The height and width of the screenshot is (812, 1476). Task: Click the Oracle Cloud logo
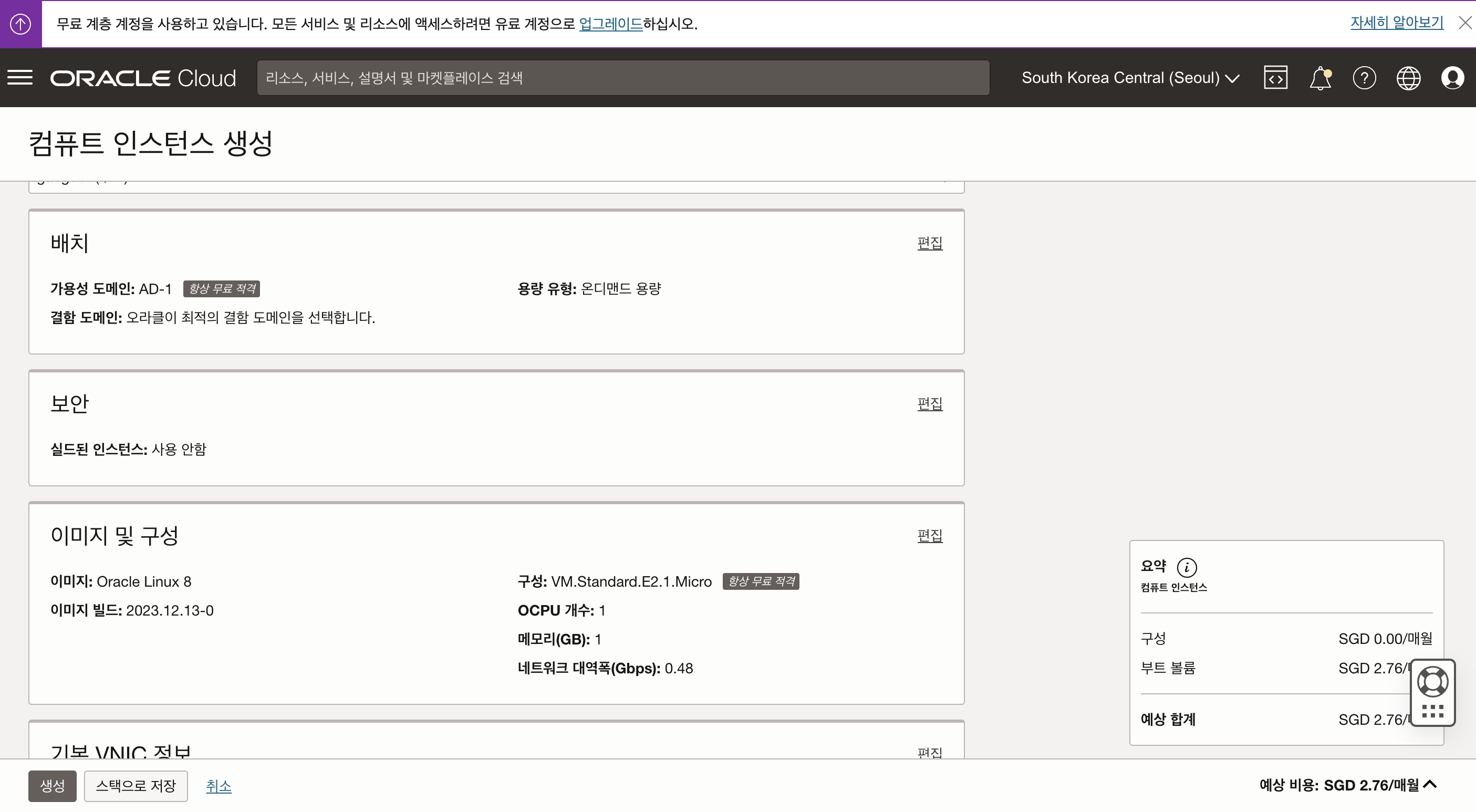click(x=143, y=78)
